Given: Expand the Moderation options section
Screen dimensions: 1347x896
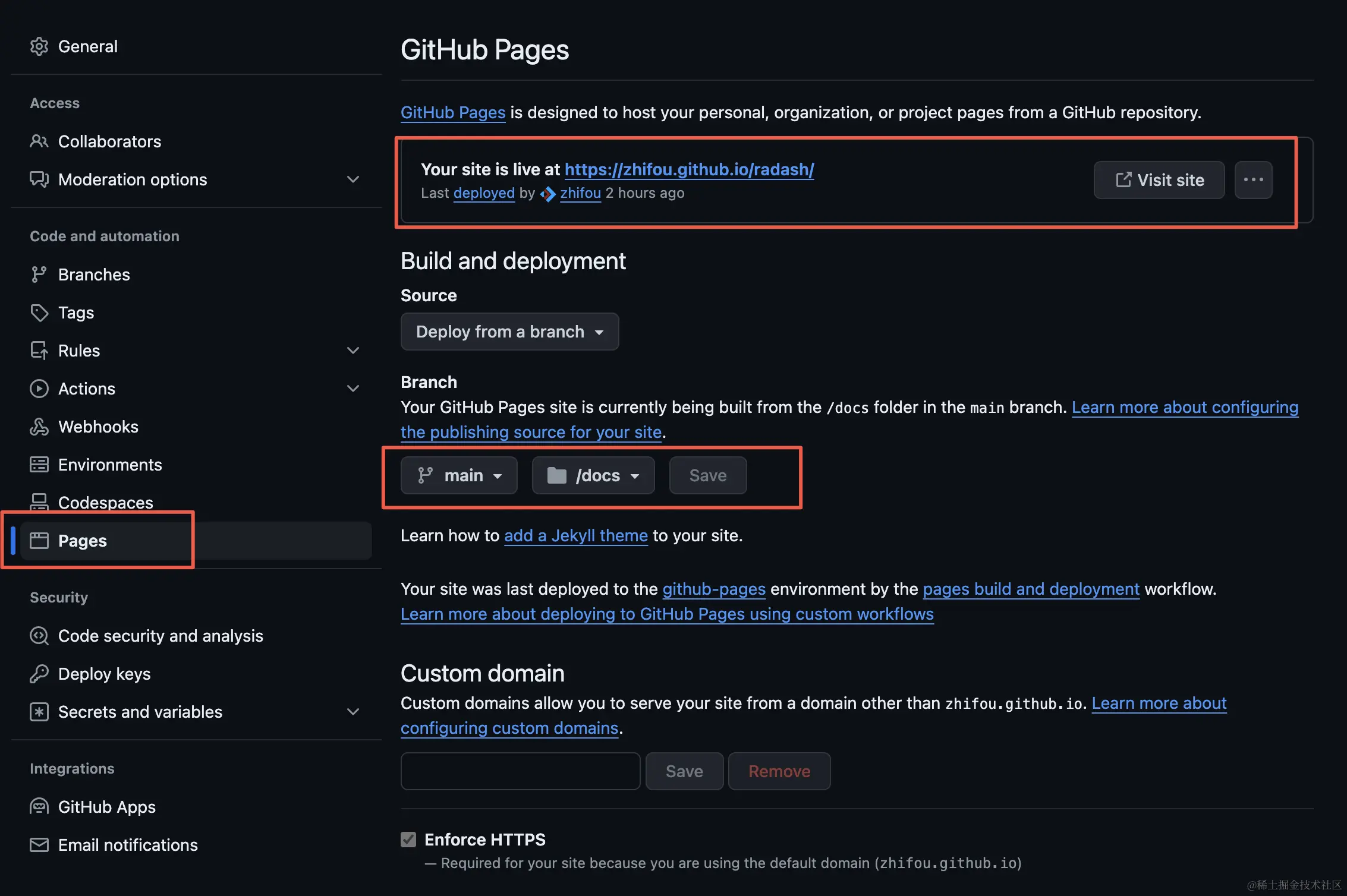Looking at the screenshot, I should [353, 179].
